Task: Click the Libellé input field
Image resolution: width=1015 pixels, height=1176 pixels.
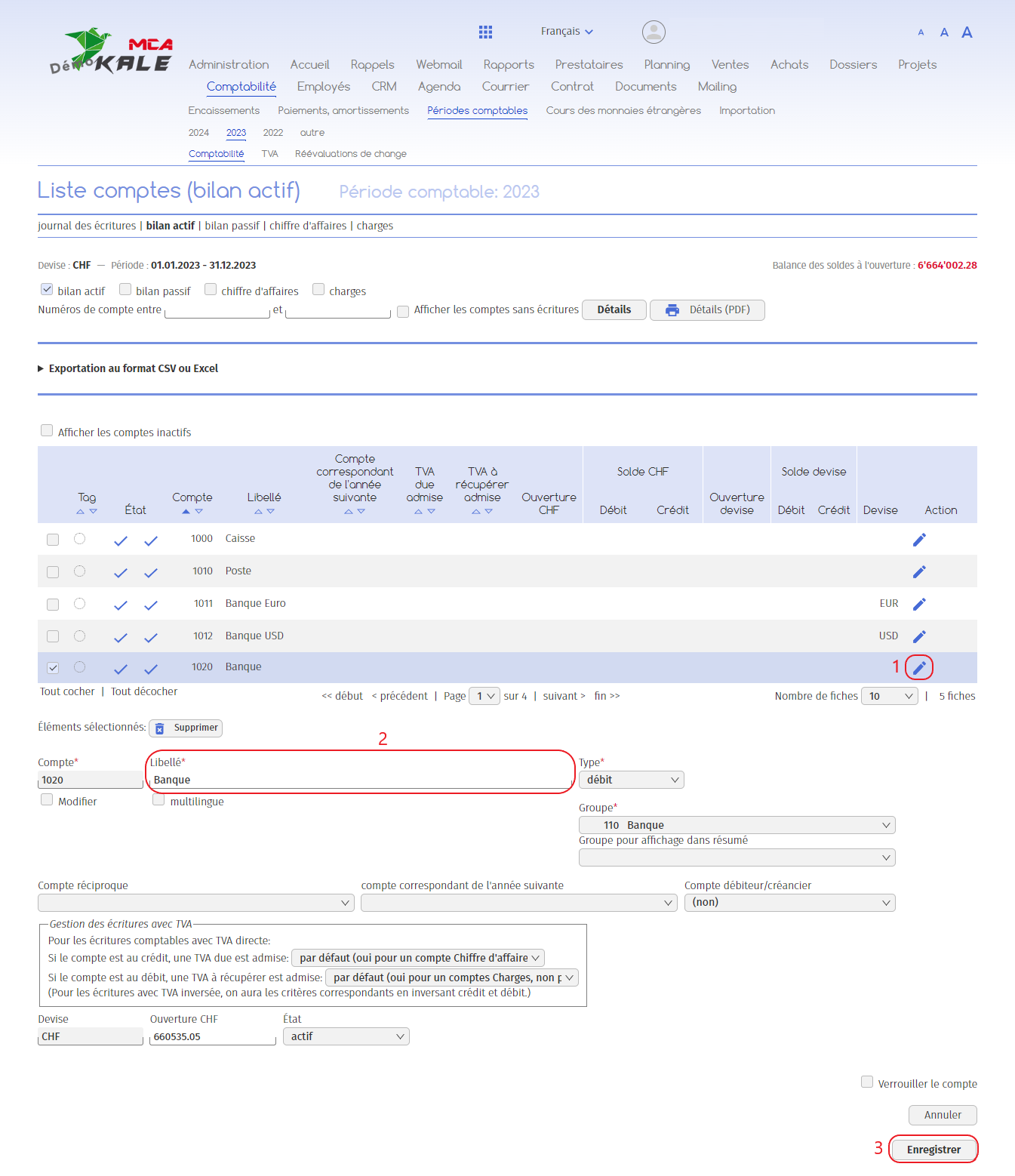Action: (361, 780)
